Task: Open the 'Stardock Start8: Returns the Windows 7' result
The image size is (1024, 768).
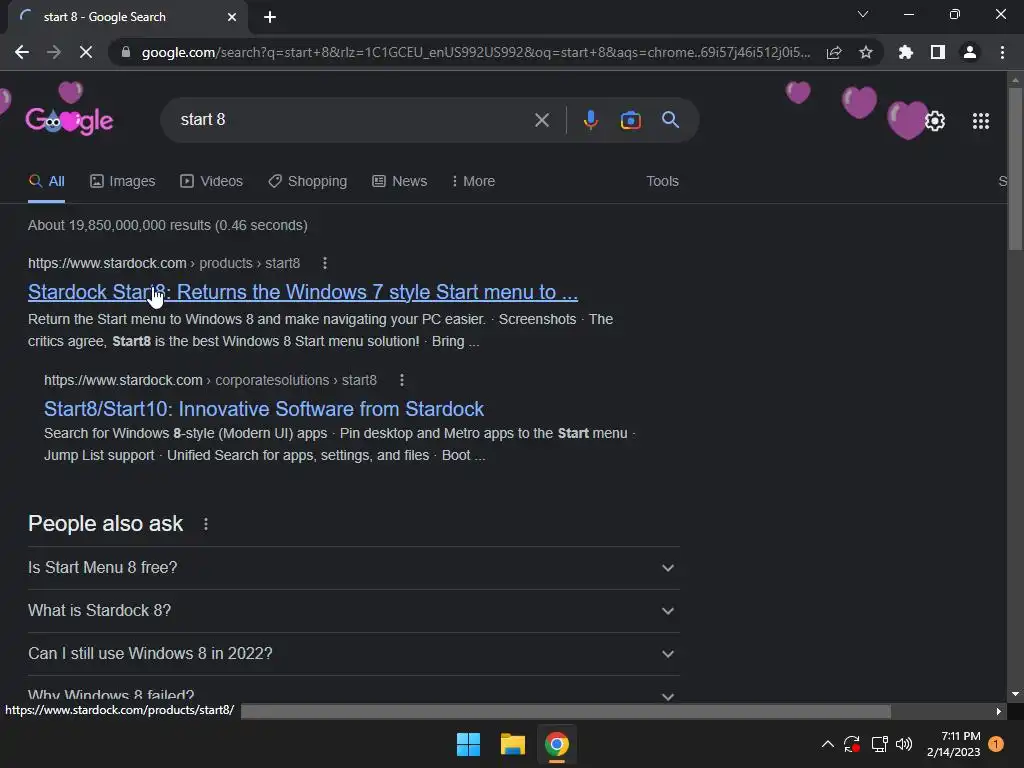Action: point(303,292)
